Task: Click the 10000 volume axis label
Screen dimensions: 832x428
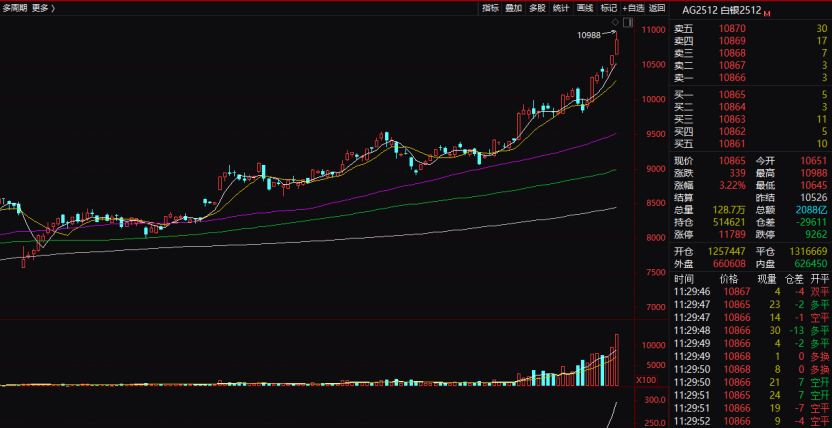Action: click(x=653, y=345)
